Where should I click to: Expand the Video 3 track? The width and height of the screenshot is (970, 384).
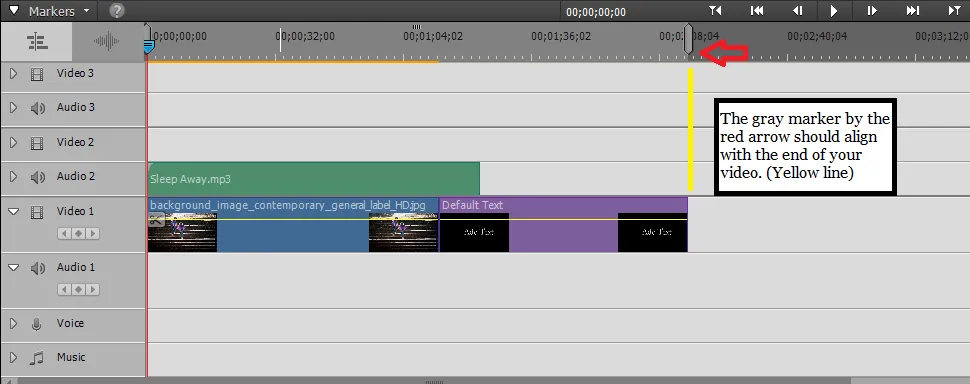tap(14, 74)
